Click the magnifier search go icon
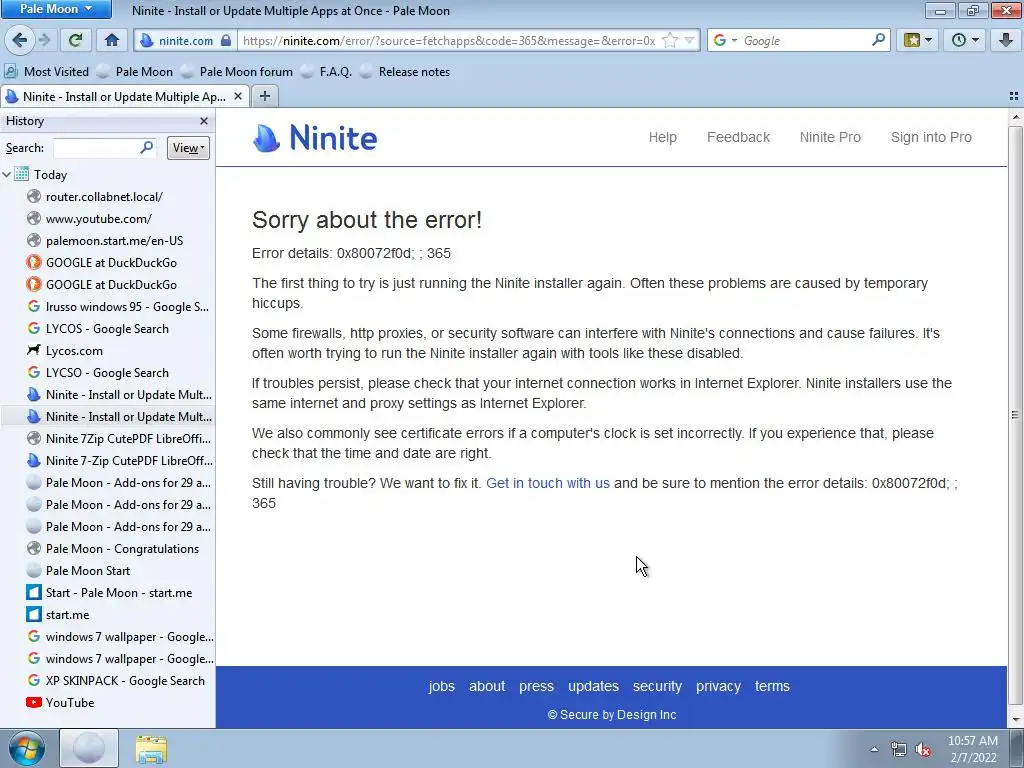This screenshot has height=768, width=1024. point(878,40)
